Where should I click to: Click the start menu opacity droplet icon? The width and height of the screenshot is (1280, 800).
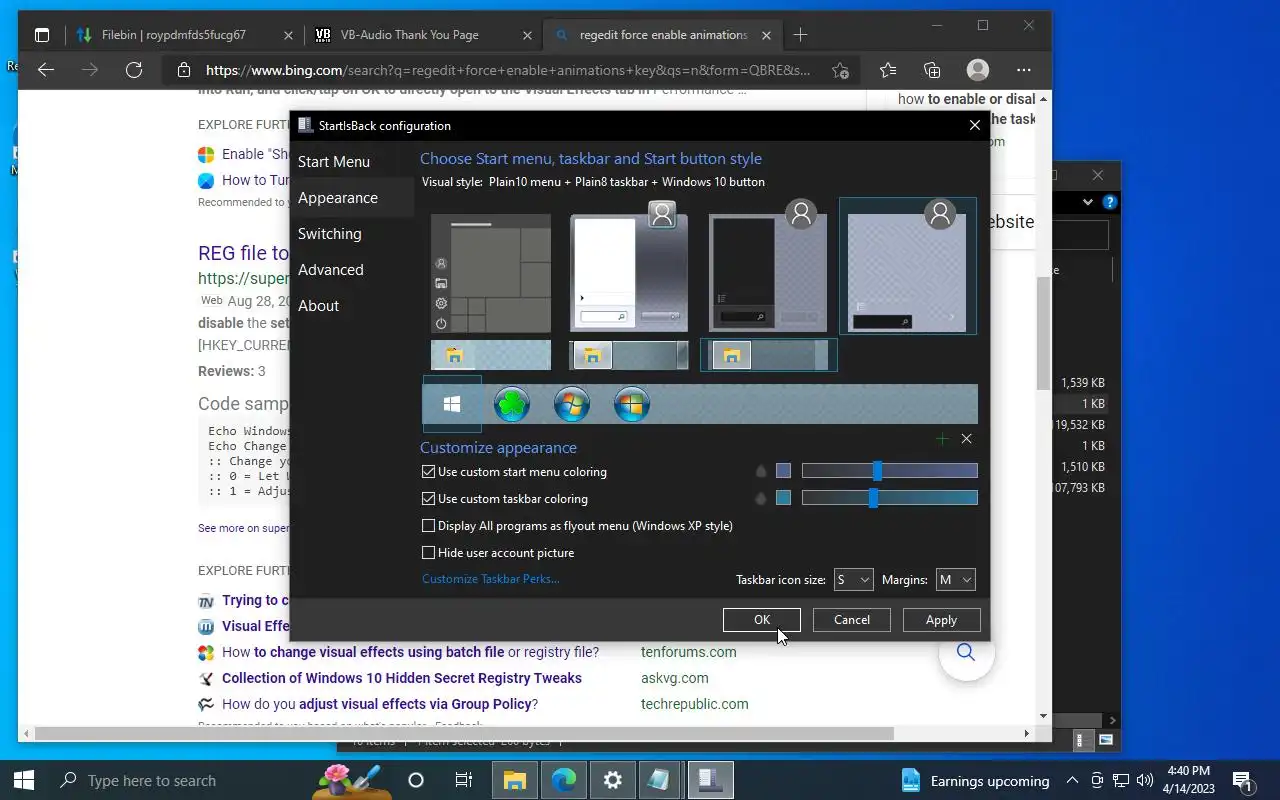point(761,471)
